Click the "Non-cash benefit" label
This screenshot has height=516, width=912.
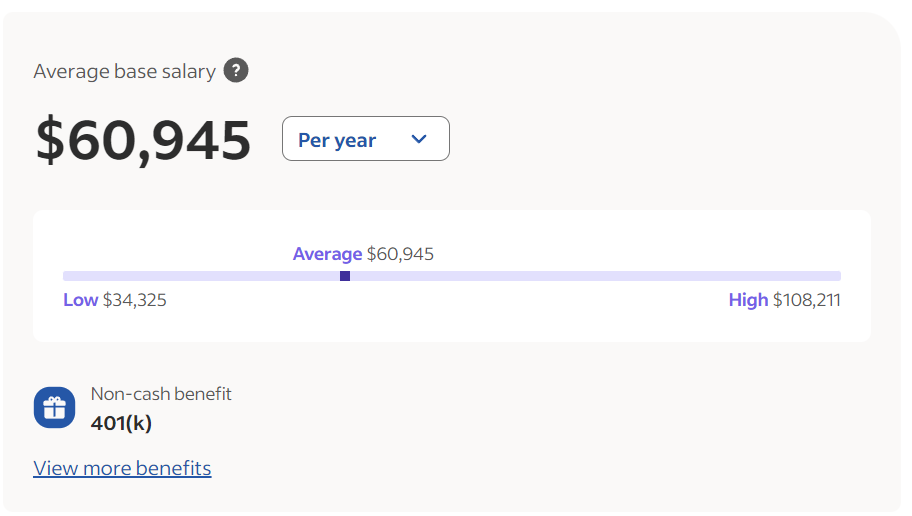[161, 394]
